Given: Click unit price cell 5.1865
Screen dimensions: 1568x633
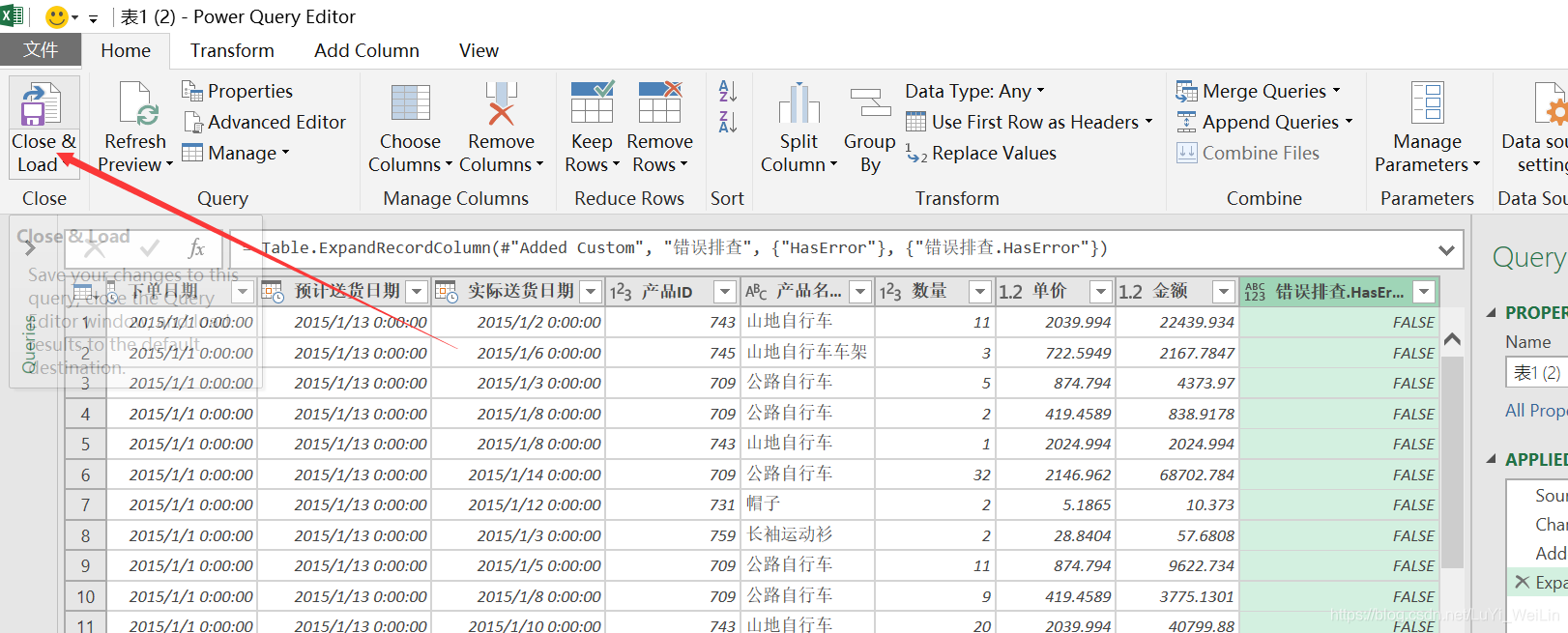Looking at the screenshot, I should 1054,504.
